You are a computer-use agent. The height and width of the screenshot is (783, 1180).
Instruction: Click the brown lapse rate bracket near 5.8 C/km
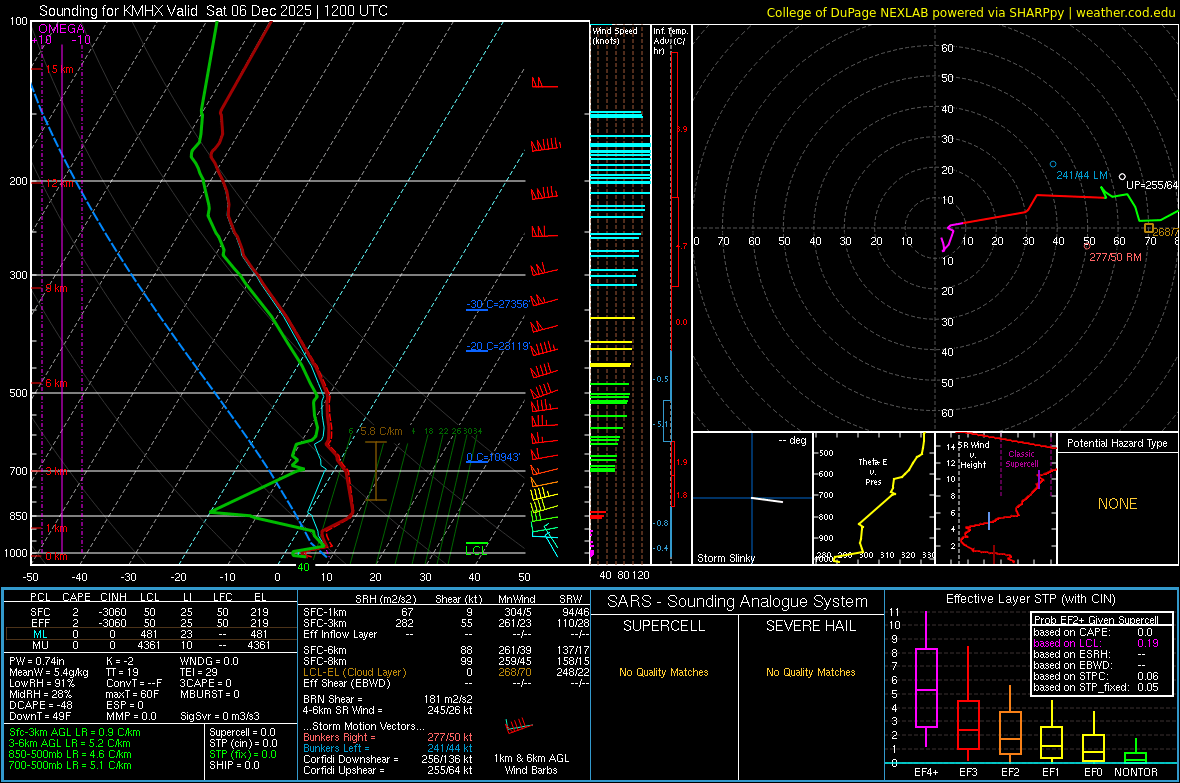(376, 471)
